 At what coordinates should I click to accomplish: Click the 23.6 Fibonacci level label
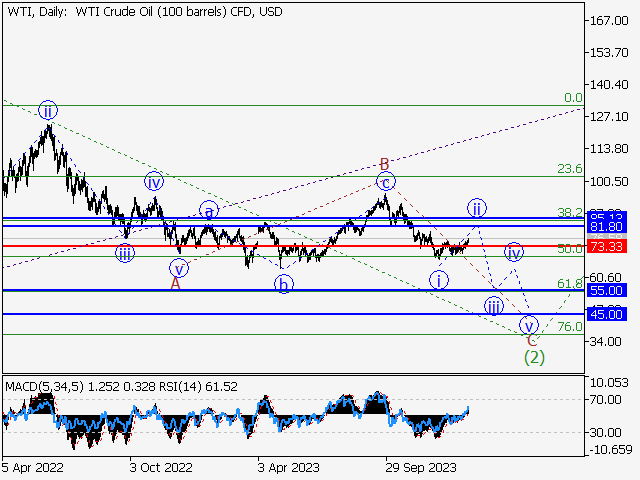[570, 169]
